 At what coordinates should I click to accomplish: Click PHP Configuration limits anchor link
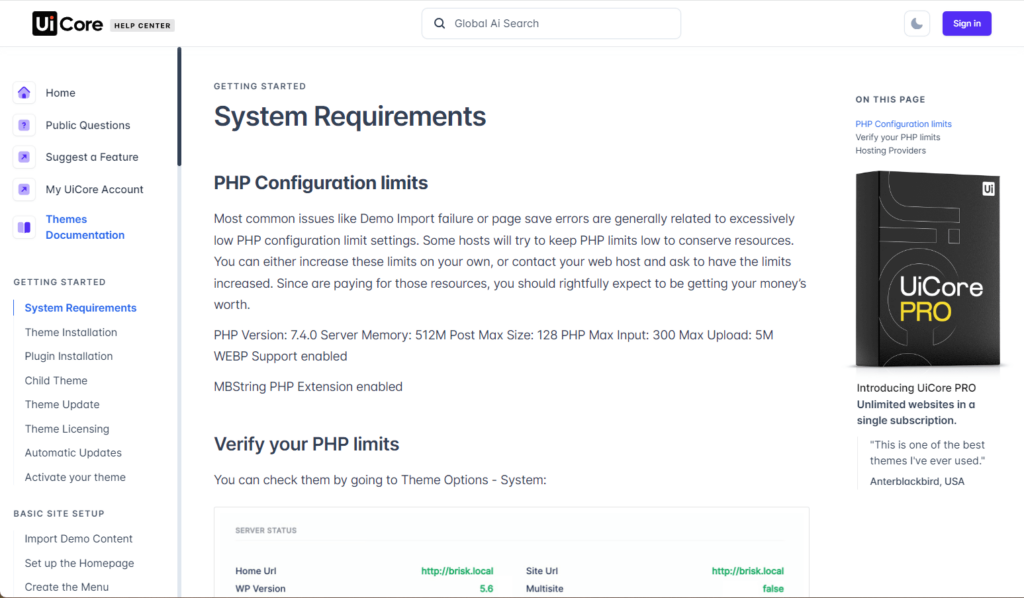(903, 124)
